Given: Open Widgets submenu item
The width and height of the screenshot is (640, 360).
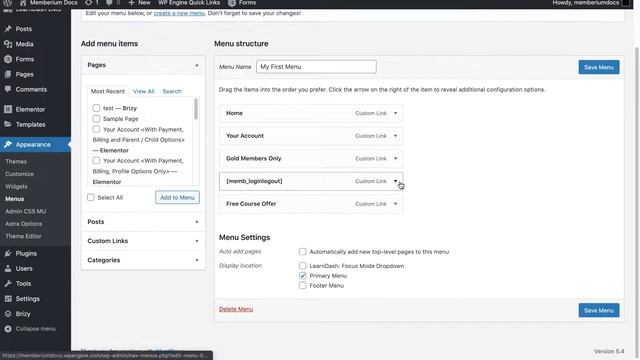Looking at the screenshot, I should click(16, 187).
